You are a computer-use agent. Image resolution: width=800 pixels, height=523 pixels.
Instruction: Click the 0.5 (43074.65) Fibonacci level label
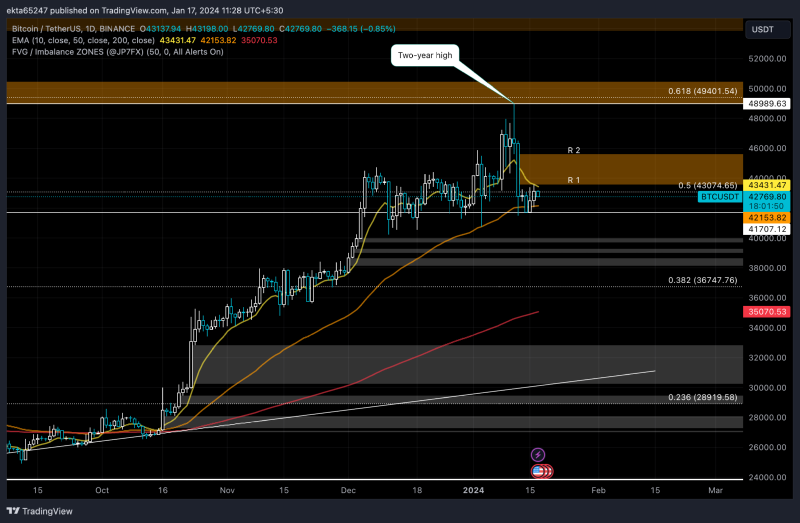click(x=705, y=185)
